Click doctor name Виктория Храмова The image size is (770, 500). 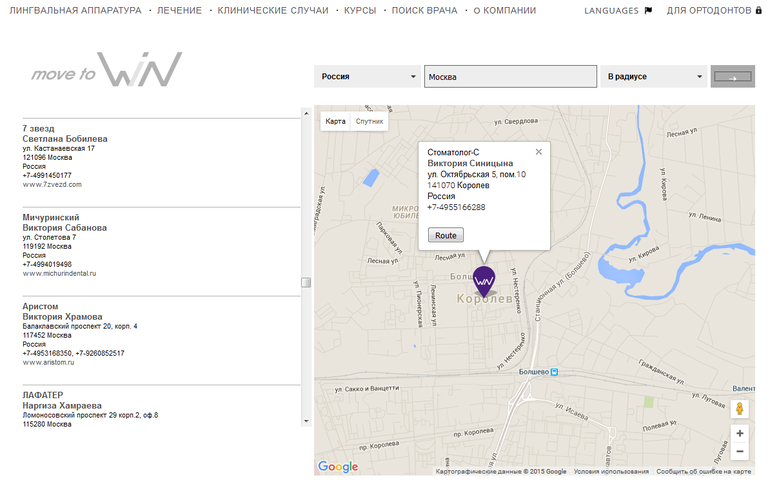62,317
